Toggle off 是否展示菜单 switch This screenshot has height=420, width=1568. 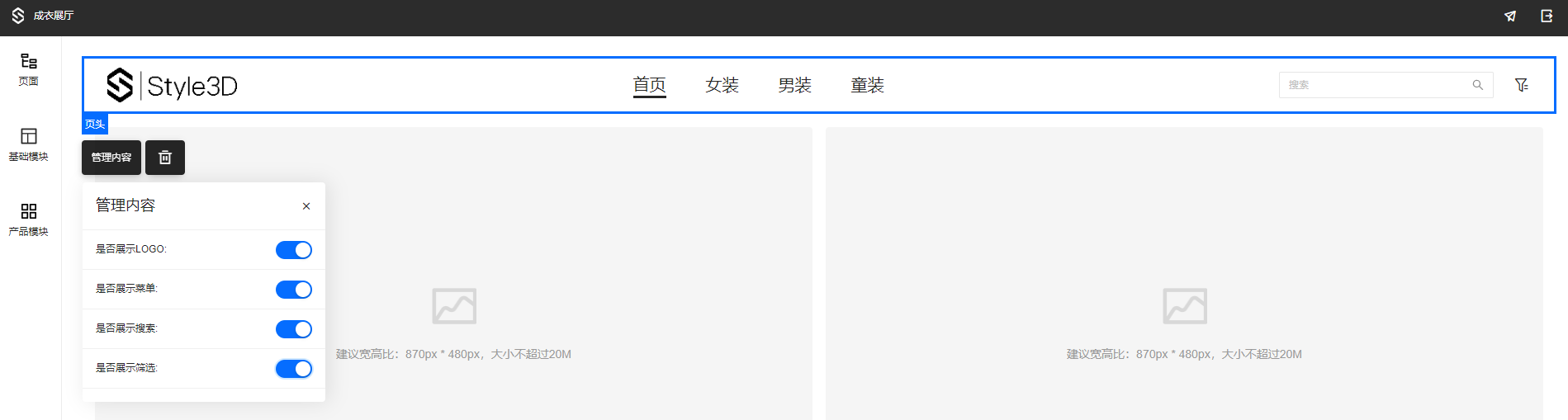tap(293, 290)
